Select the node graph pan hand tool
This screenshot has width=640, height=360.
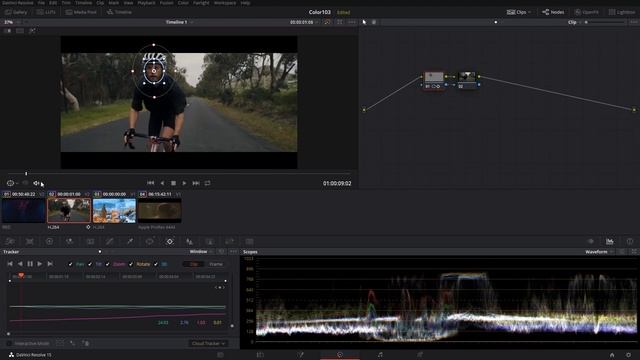point(374,22)
